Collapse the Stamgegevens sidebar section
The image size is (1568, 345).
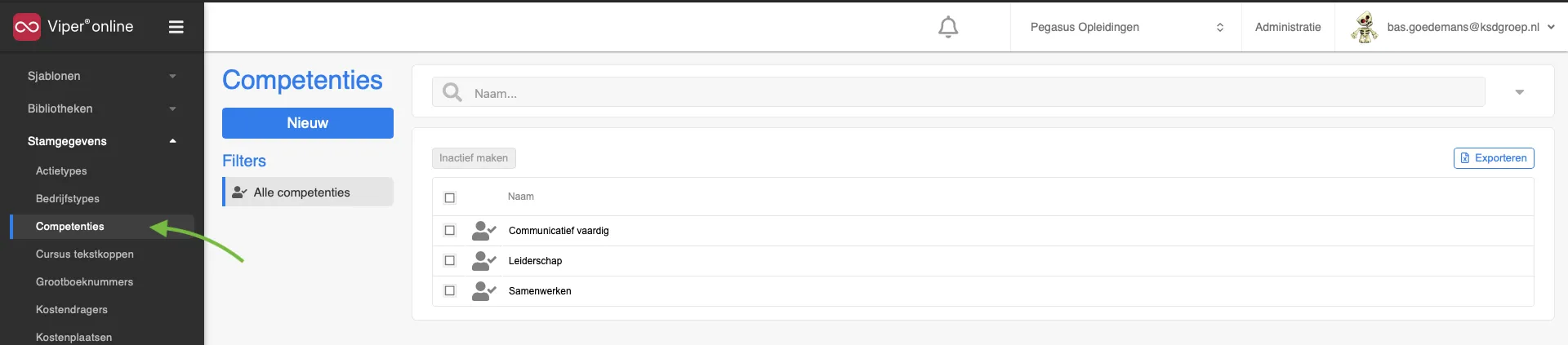[x=102, y=141]
